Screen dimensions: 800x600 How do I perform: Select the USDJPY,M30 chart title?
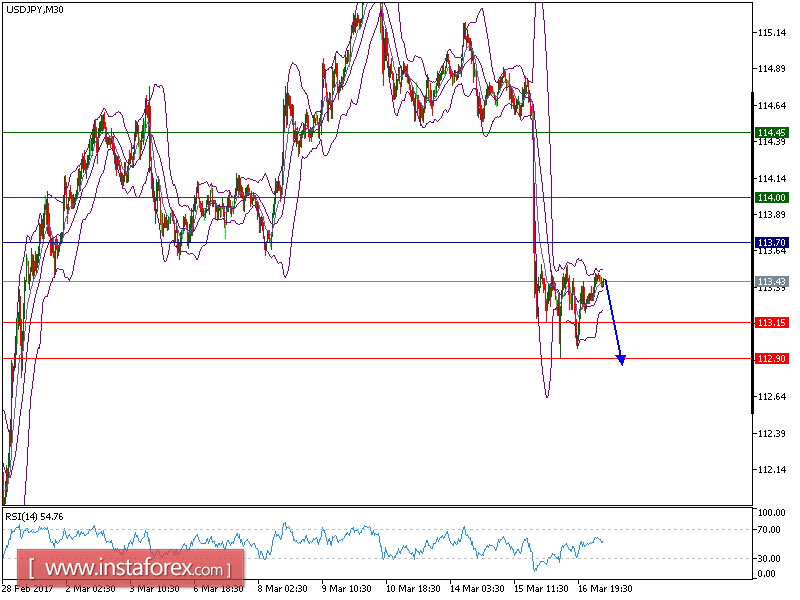35,9
